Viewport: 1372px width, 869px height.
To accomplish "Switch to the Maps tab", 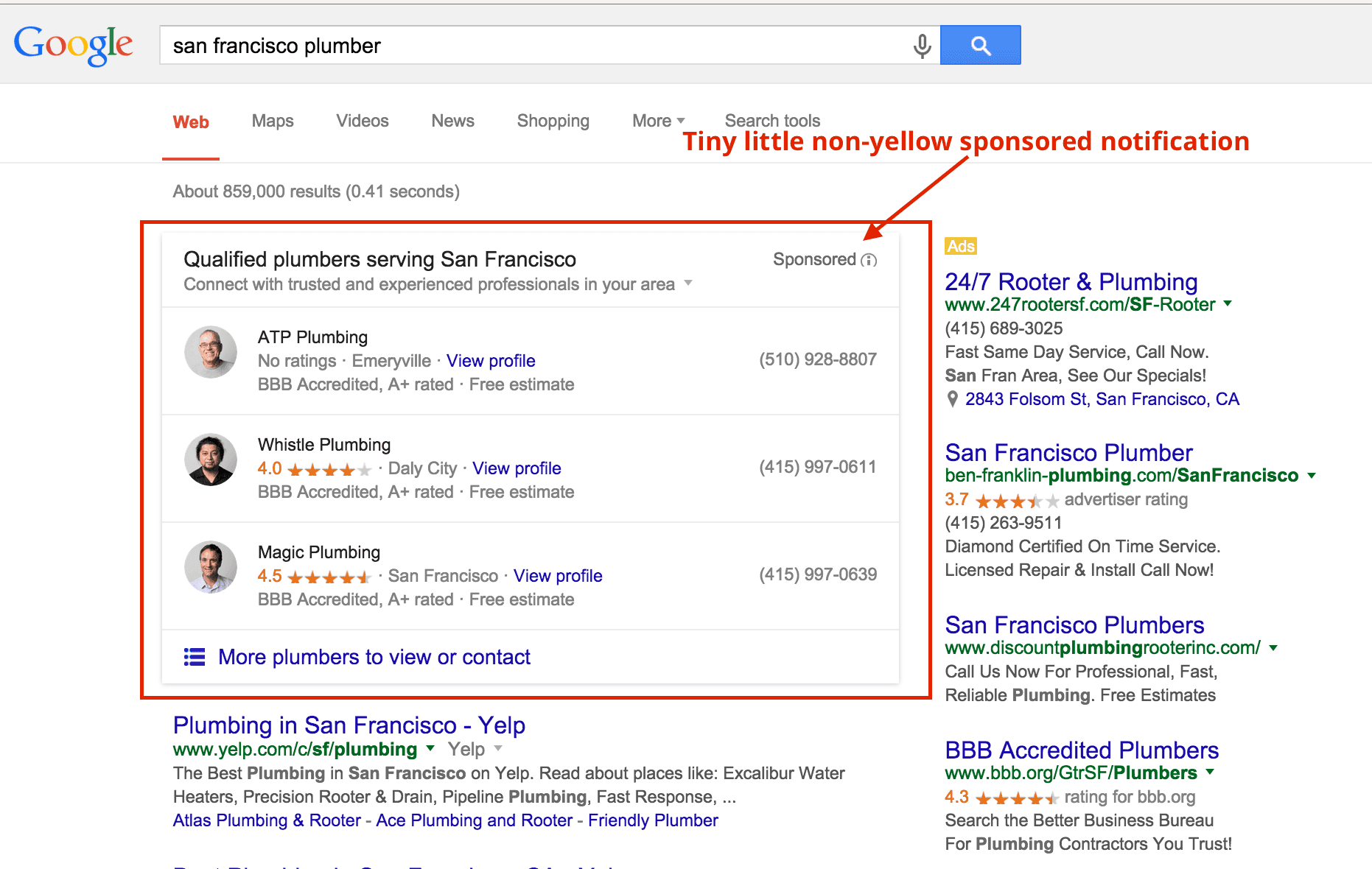I will click(x=272, y=120).
